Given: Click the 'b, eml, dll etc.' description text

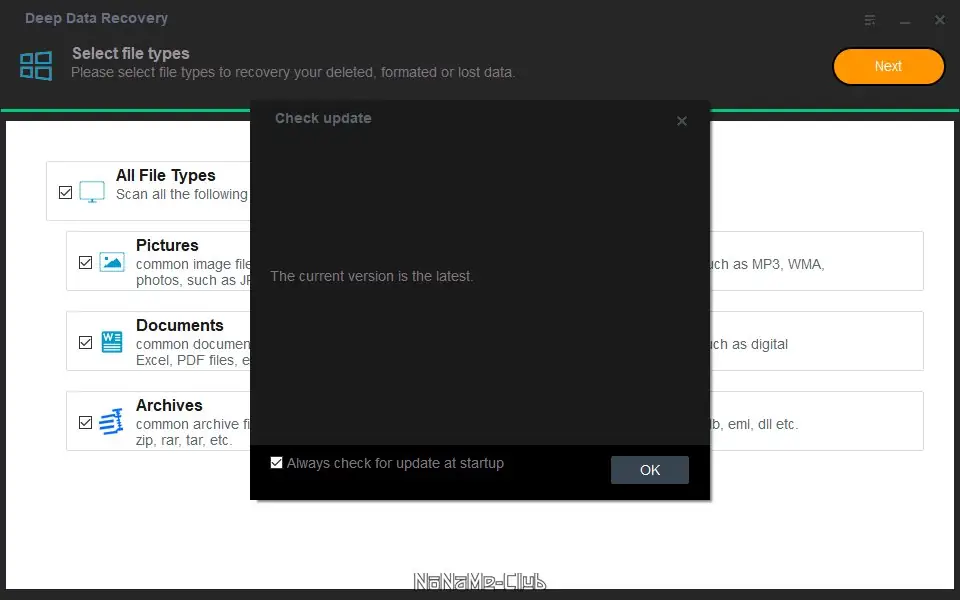Looking at the screenshot, I should coord(755,424).
